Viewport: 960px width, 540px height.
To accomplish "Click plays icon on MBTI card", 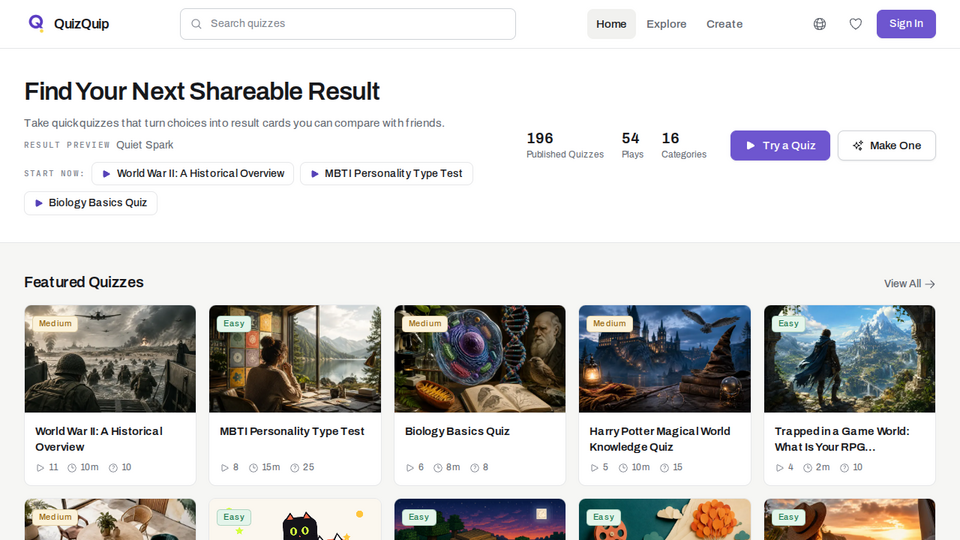I will coord(225,468).
